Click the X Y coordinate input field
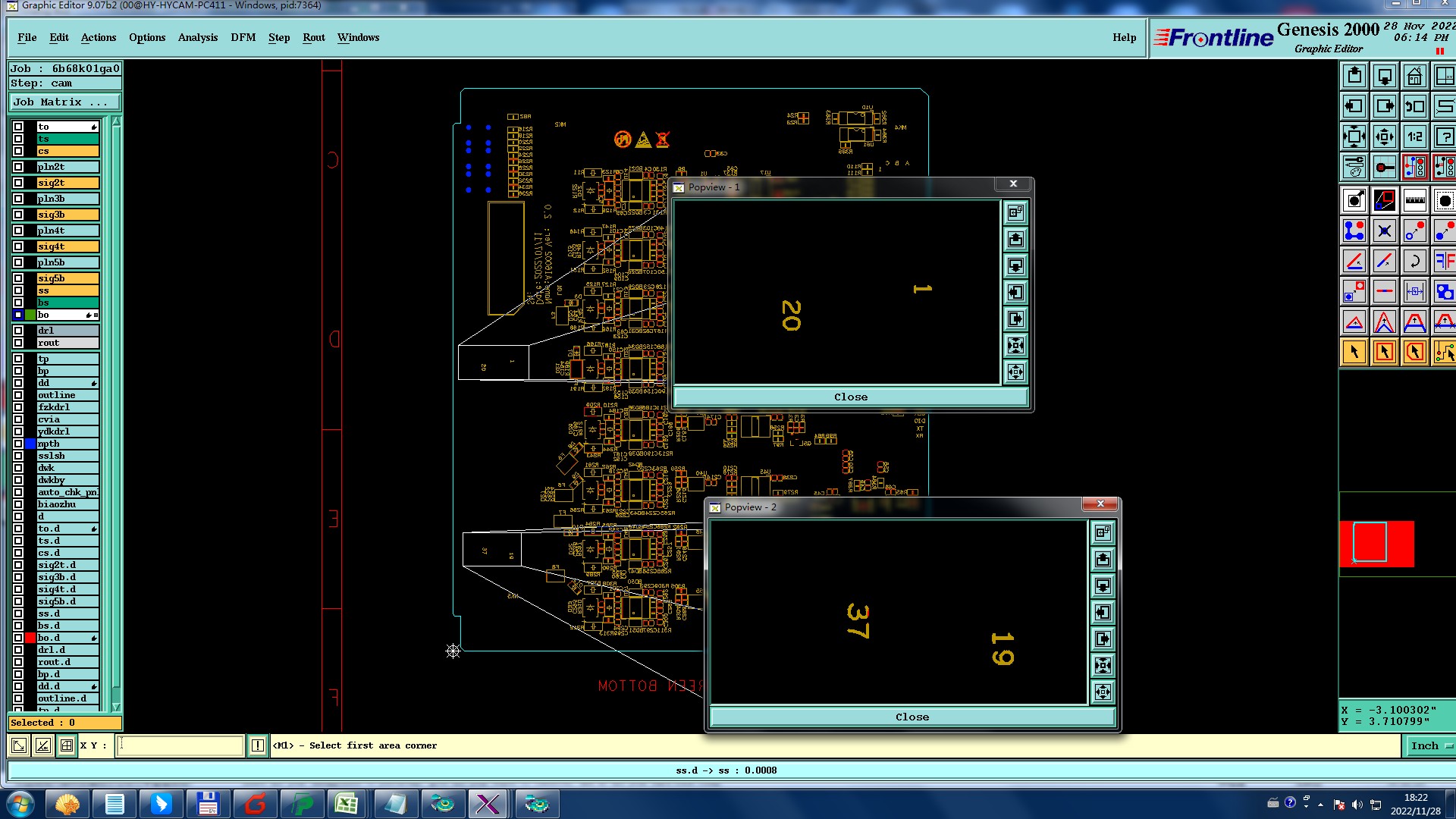Image resolution: width=1456 pixels, height=819 pixels. [x=180, y=746]
